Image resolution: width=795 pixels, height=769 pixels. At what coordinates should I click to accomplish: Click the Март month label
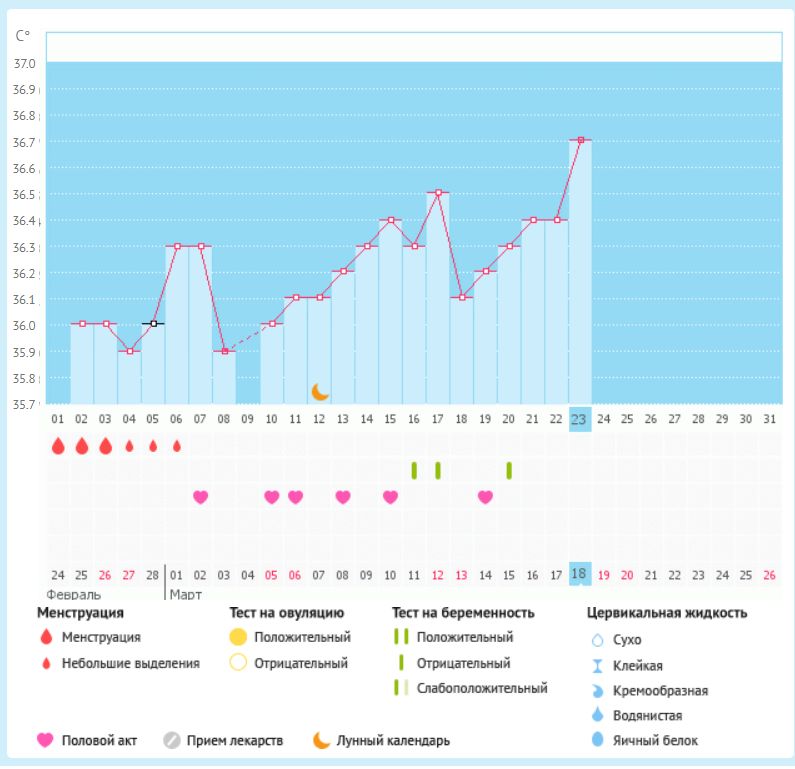[x=186, y=594]
